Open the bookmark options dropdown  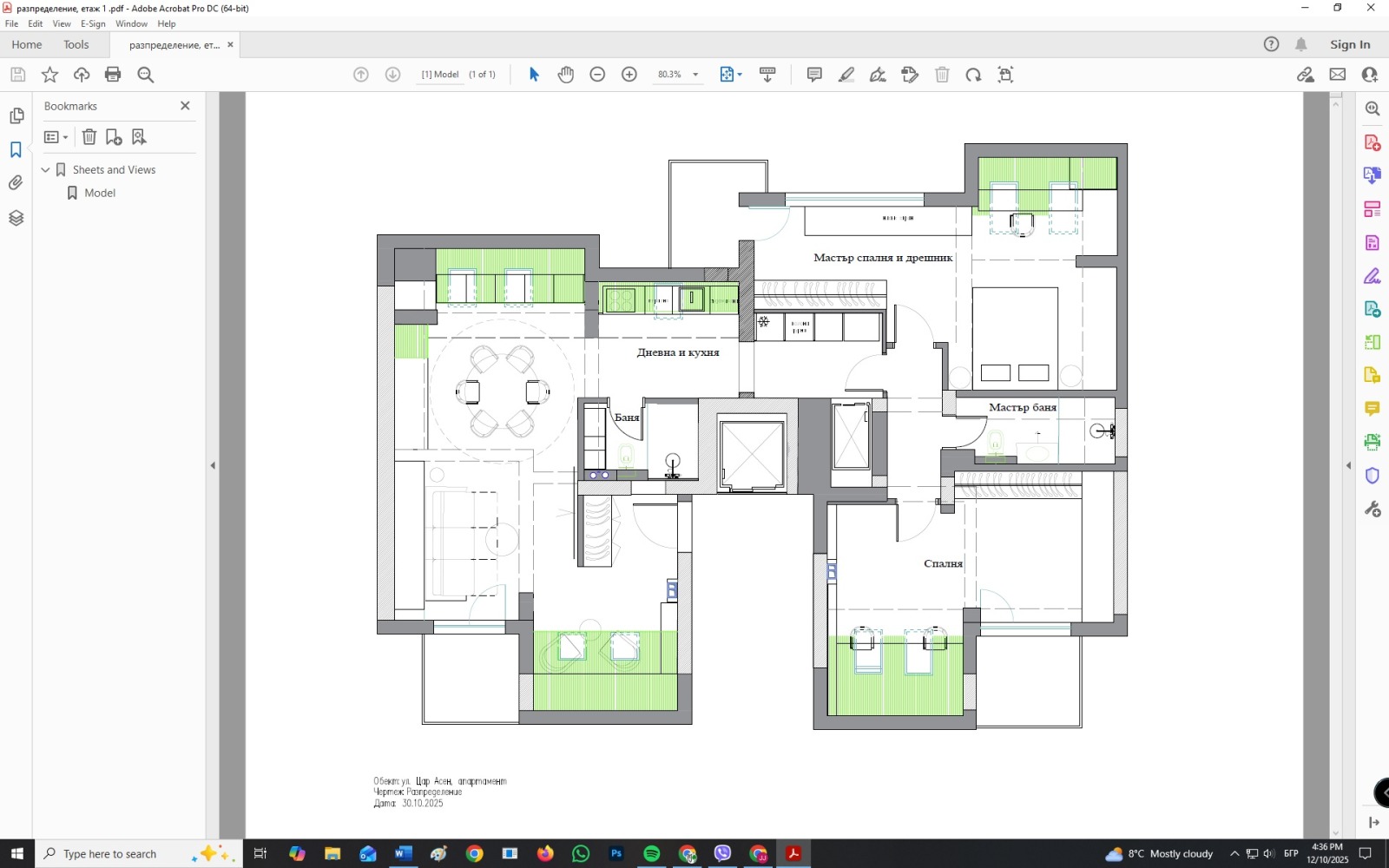click(x=56, y=137)
